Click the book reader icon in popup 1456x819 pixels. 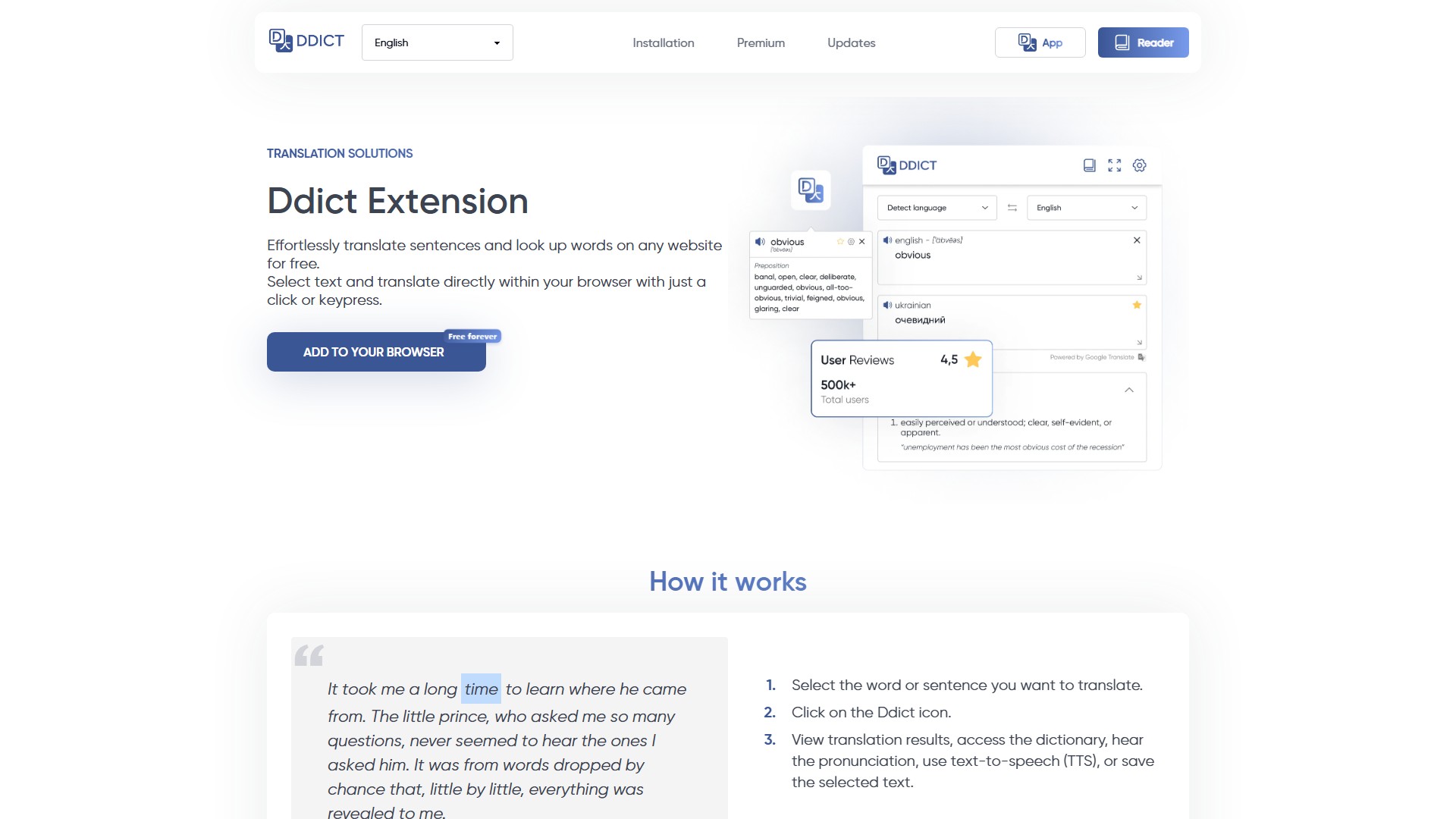click(1089, 165)
